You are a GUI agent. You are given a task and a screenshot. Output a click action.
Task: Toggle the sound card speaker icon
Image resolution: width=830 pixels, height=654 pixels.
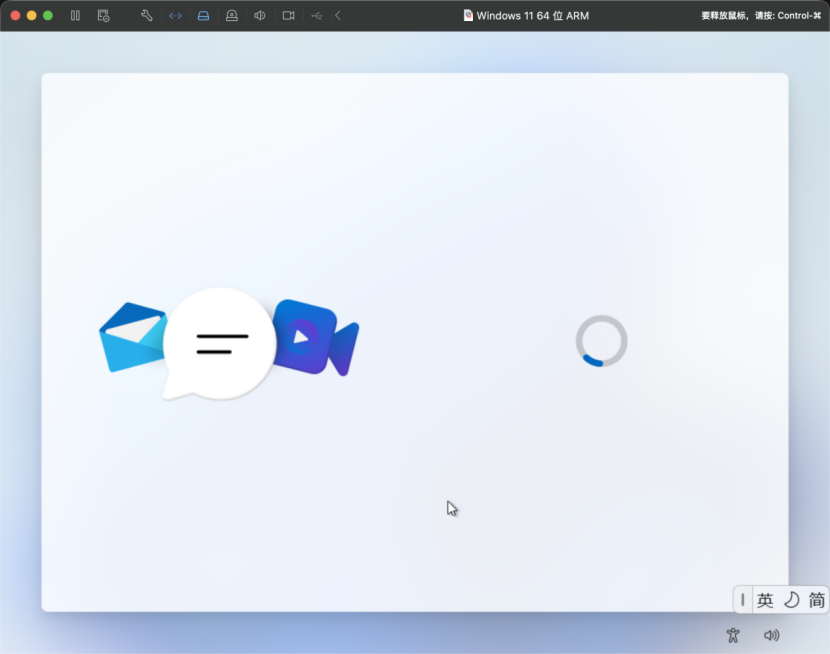[259, 15]
